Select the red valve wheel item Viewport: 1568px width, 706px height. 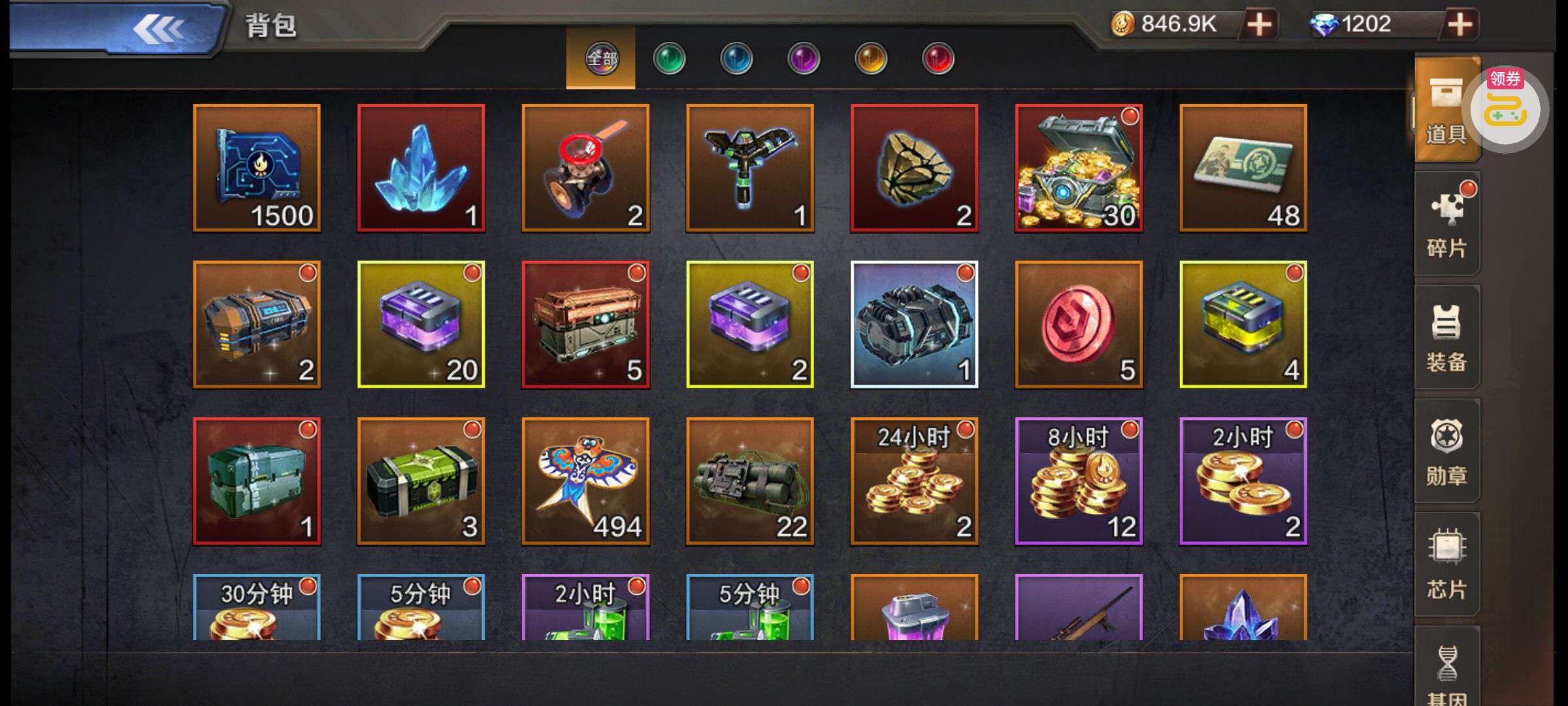pos(585,168)
